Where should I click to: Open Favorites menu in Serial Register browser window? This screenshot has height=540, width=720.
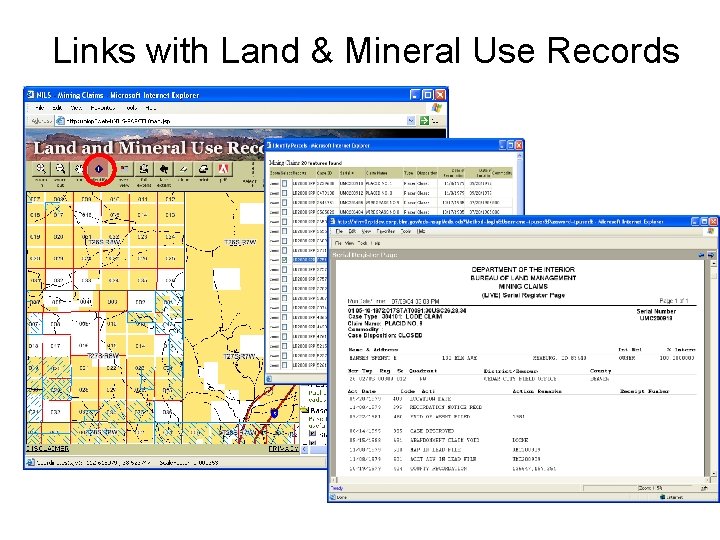tap(386, 231)
